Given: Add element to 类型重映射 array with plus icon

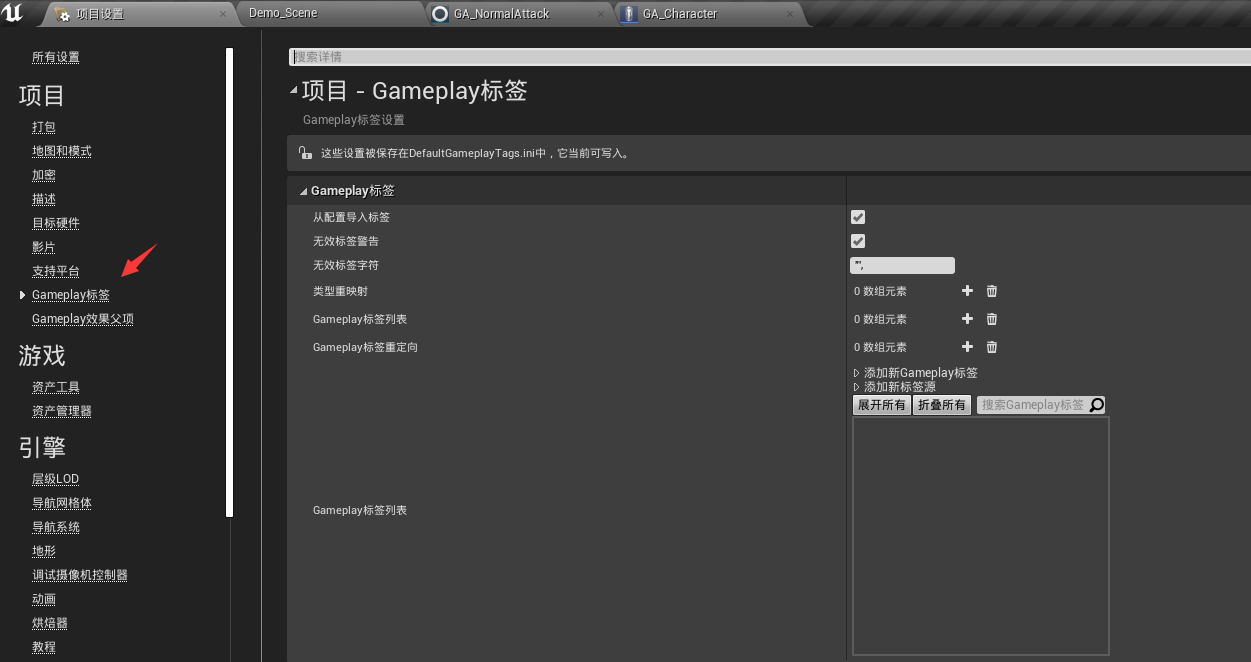Looking at the screenshot, I should click(x=967, y=290).
